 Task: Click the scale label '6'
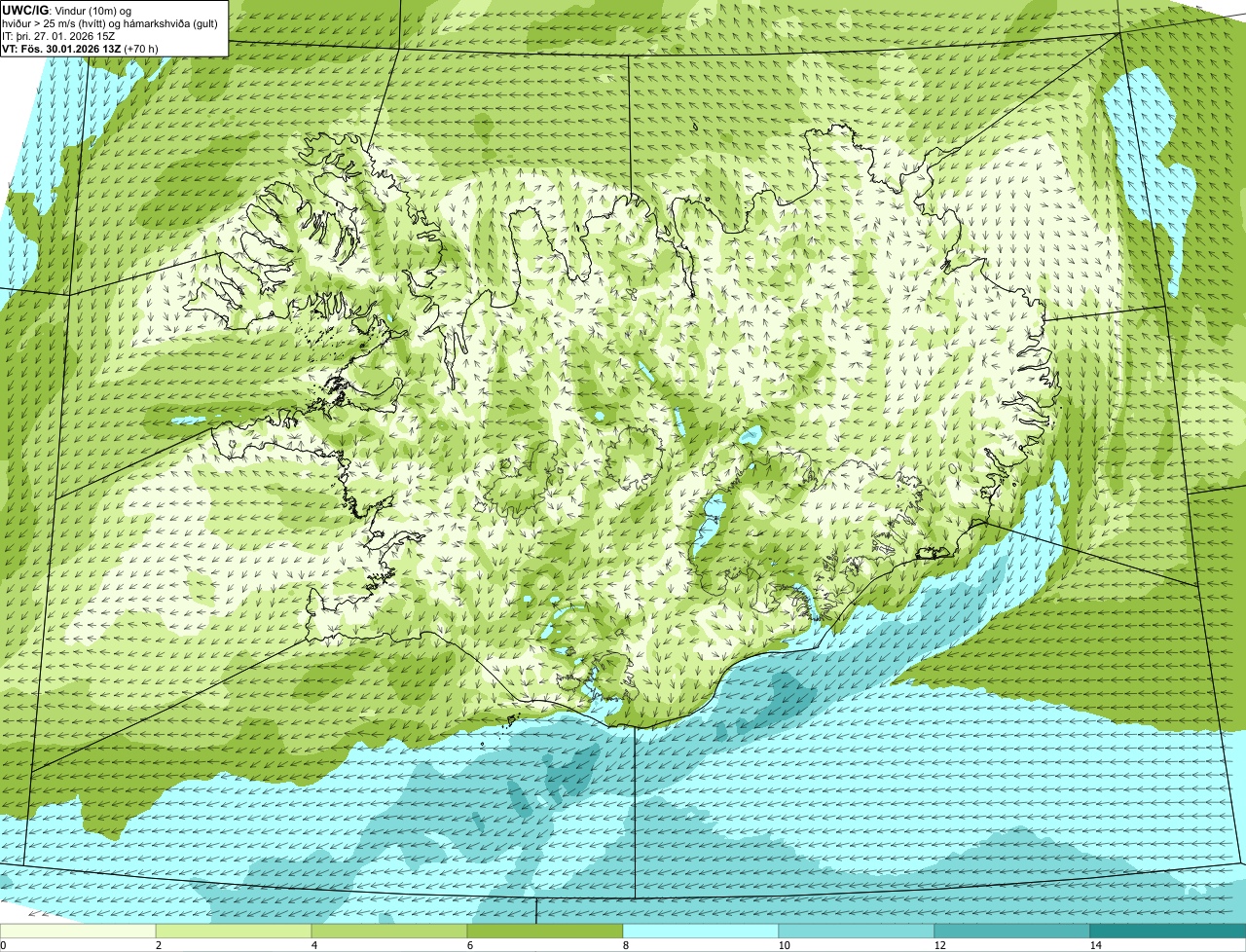coord(469,945)
